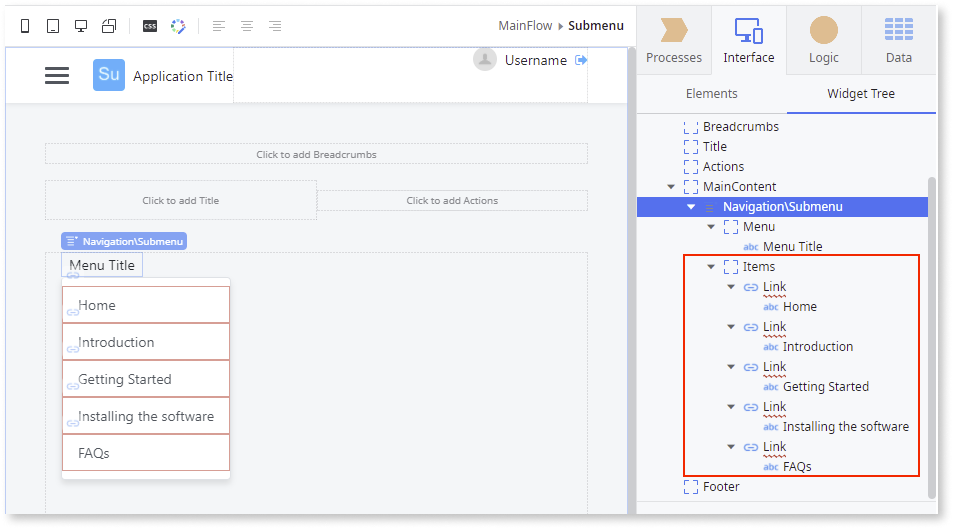Collapse the Items placeholder node
Image resolution: width=953 pixels, height=529 pixels.
pyautogui.click(x=711, y=267)
